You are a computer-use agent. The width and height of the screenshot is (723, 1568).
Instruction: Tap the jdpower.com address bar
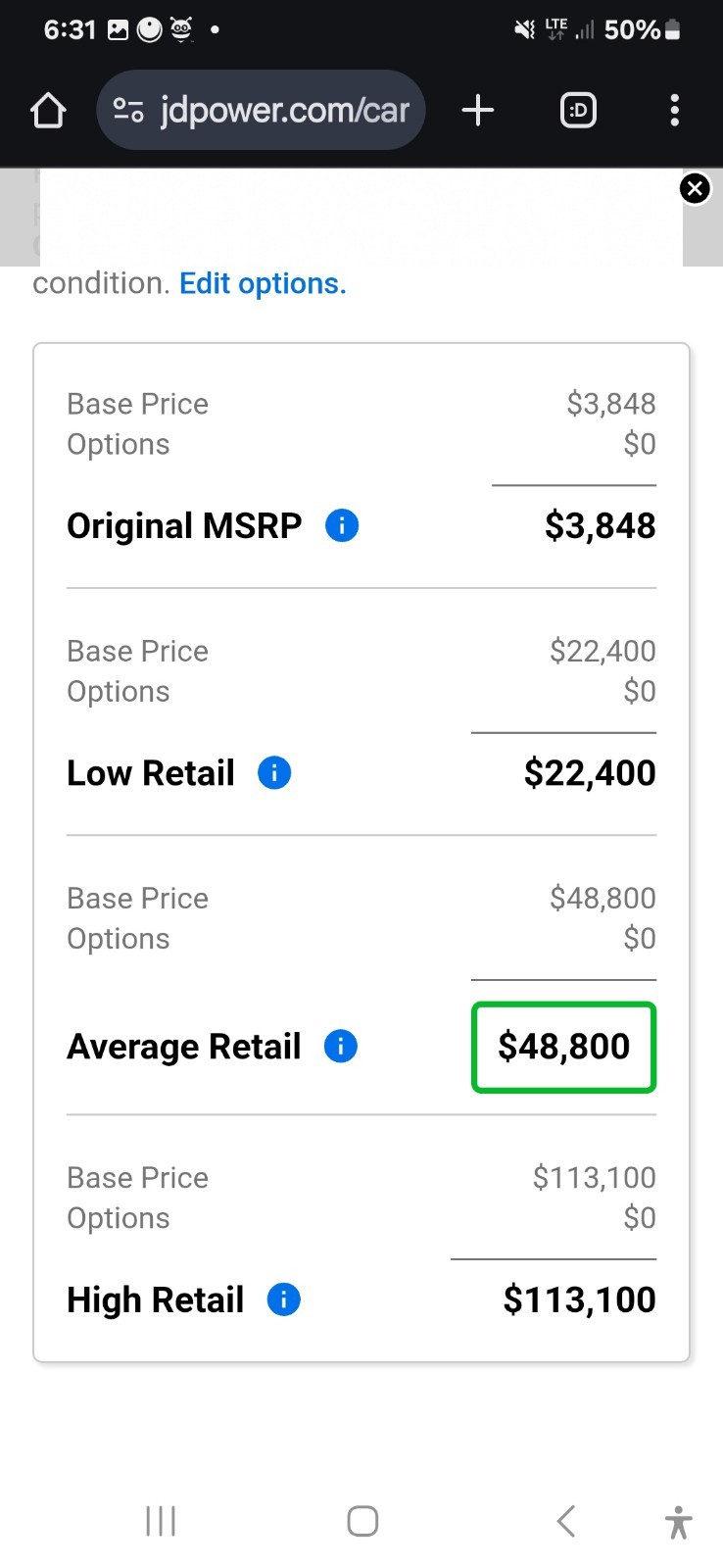click(261, 110)
